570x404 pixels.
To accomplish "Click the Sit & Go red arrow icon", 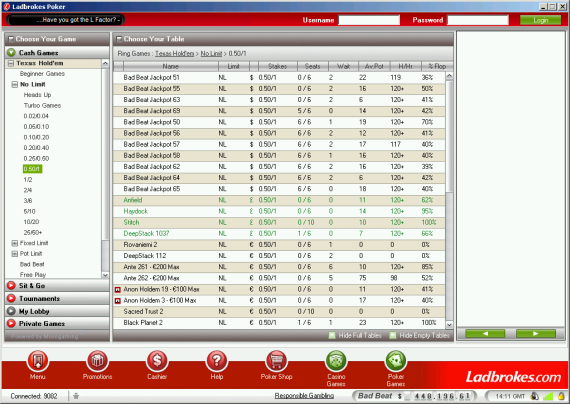I will pyautogui.click(x=11, y=285).
